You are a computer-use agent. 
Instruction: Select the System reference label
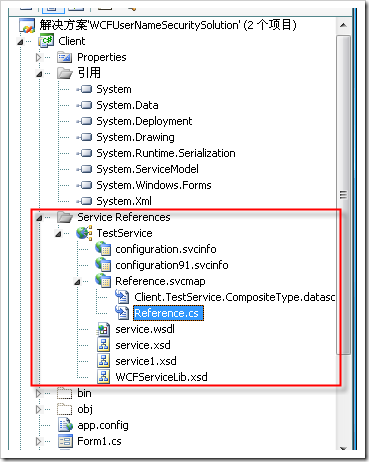click(x=114, y=89)
